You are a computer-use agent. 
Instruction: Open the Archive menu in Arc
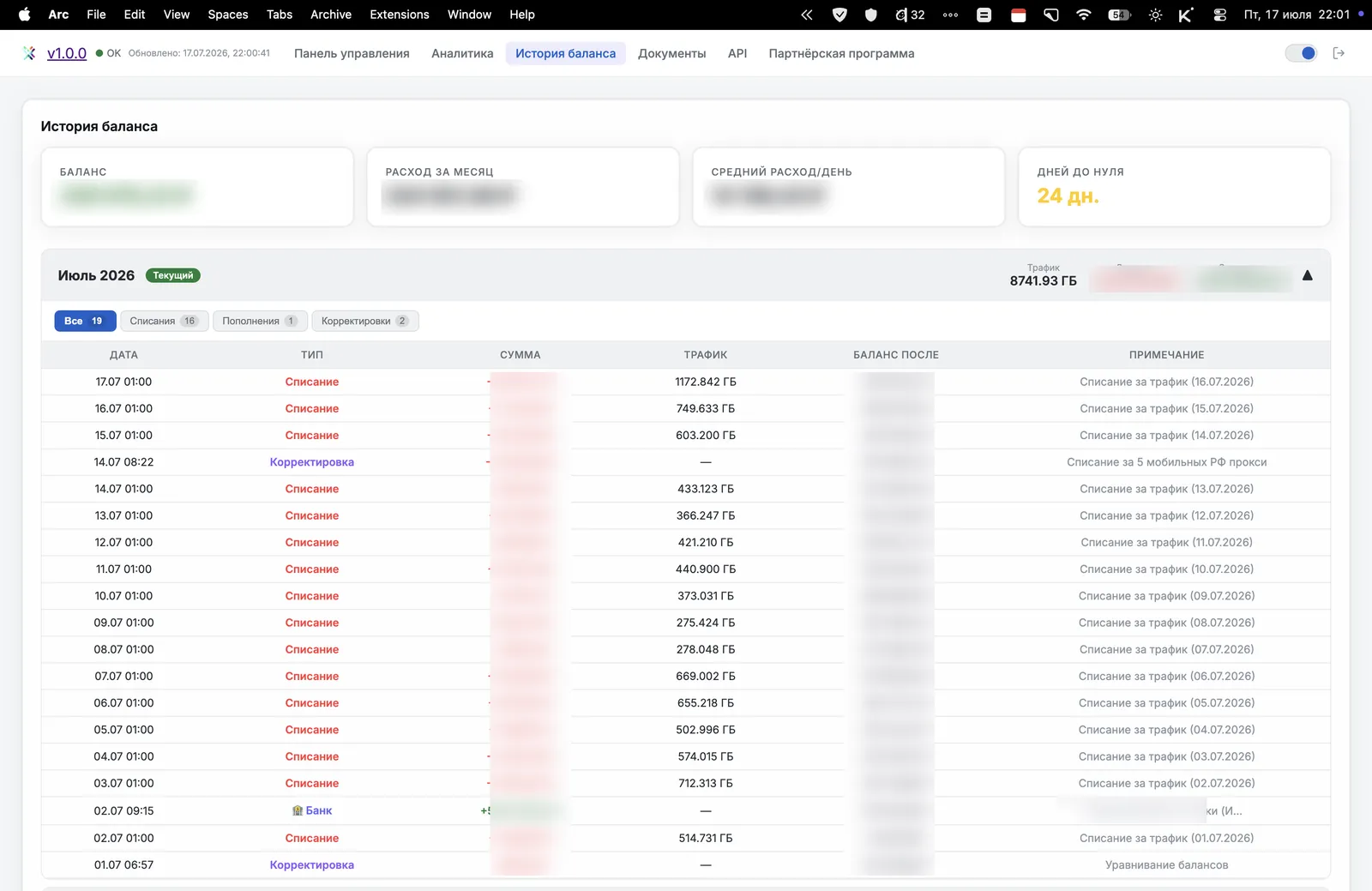pos(331,15)
